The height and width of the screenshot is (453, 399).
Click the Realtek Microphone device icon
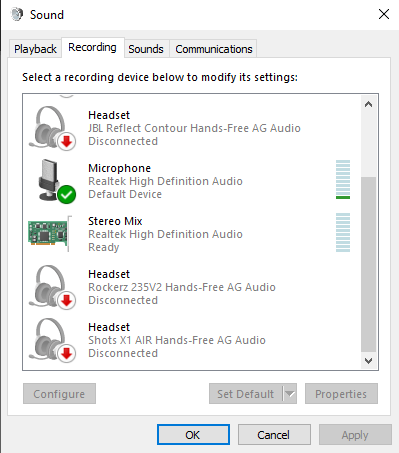tap(57, 181)
